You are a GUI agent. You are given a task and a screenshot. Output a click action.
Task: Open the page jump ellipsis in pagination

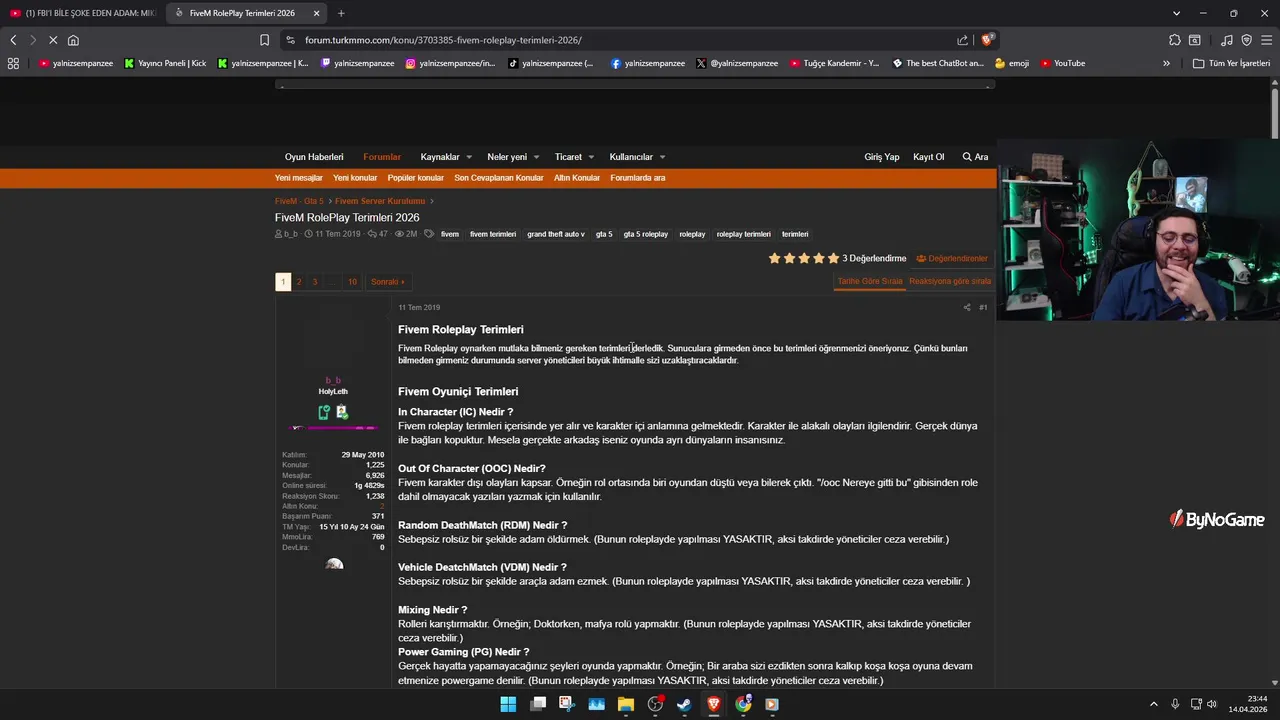(x=332, y=282)
